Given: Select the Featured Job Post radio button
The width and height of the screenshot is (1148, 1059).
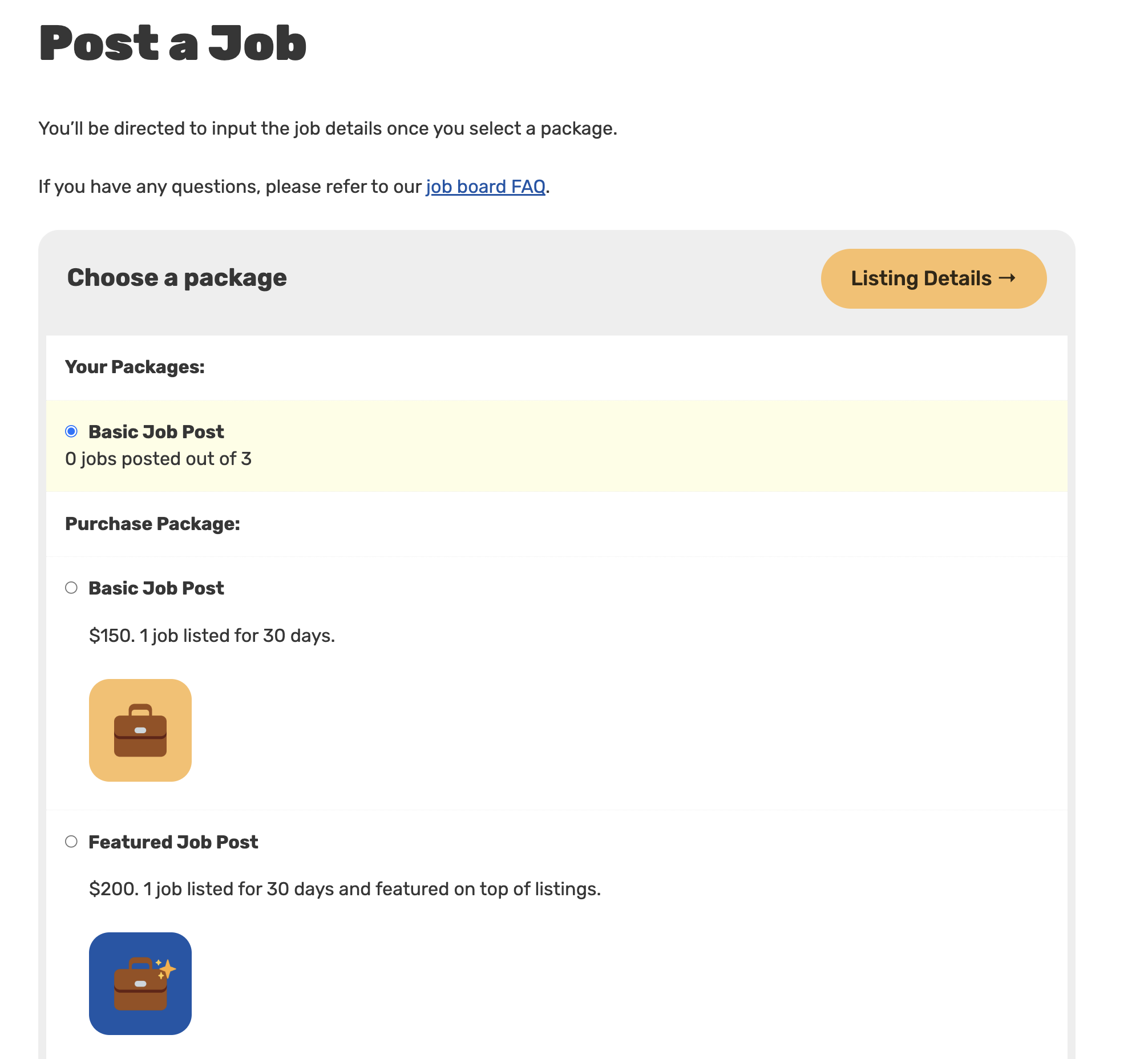Looking at the screenshot, I should pos(71,842).
